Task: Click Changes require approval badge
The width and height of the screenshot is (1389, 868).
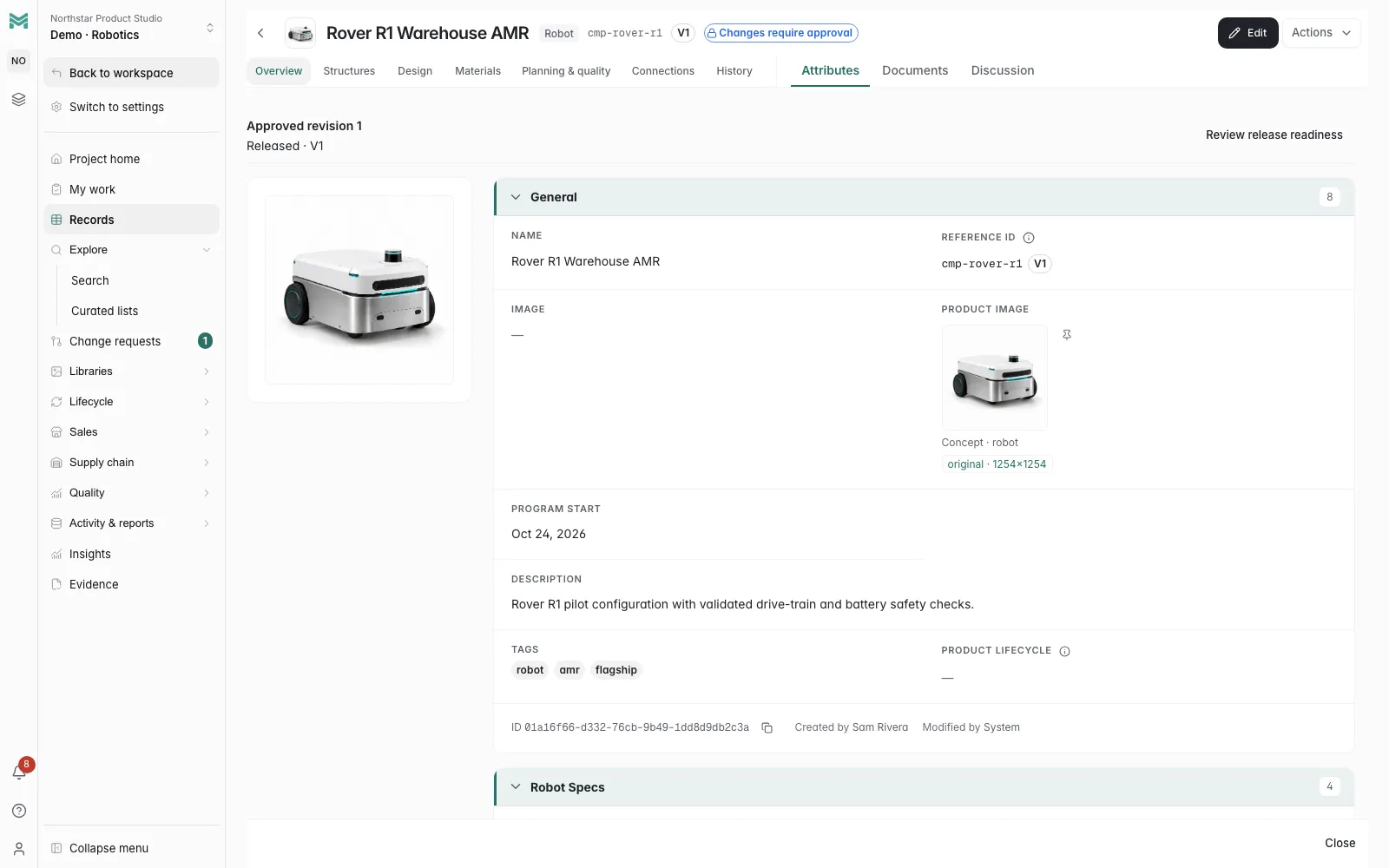Action: click(x=781, y=33)
